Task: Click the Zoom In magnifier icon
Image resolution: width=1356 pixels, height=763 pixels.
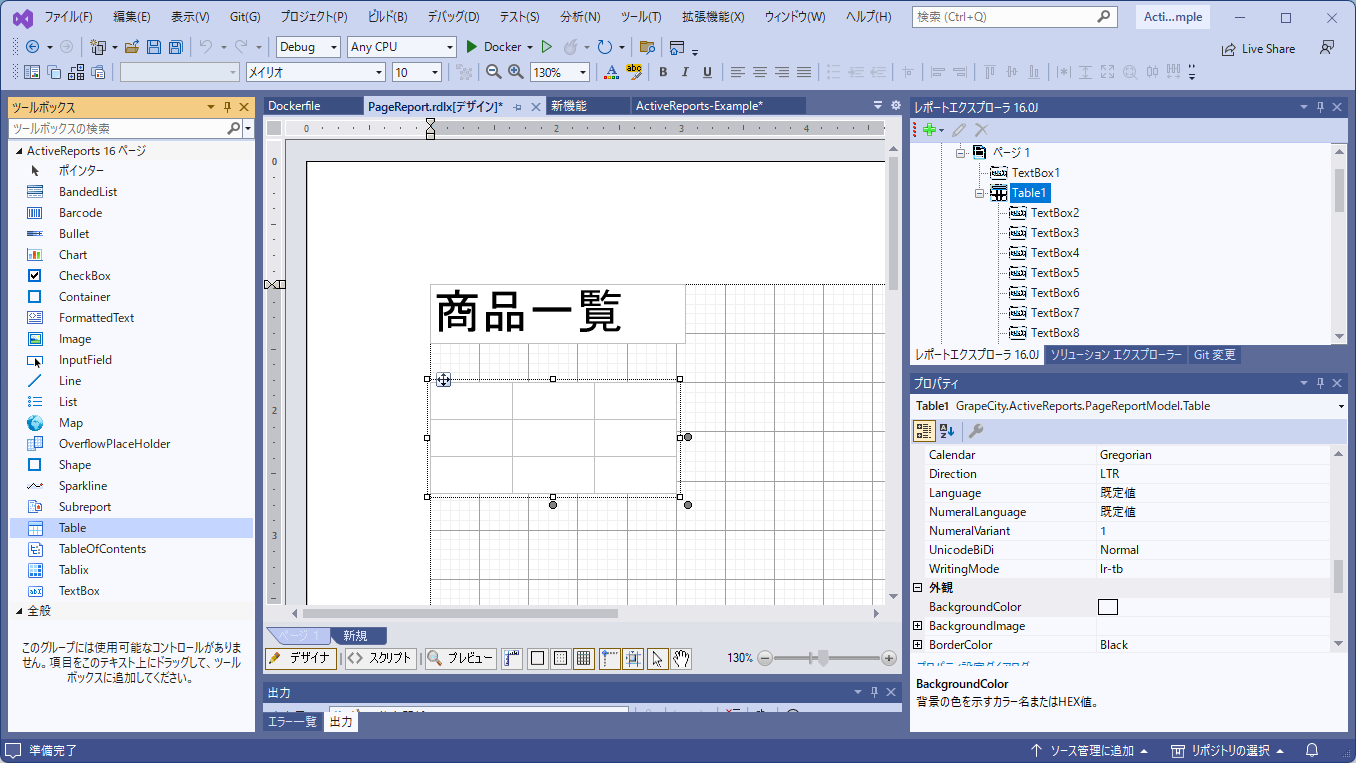Action: click(x=516, y=72)
